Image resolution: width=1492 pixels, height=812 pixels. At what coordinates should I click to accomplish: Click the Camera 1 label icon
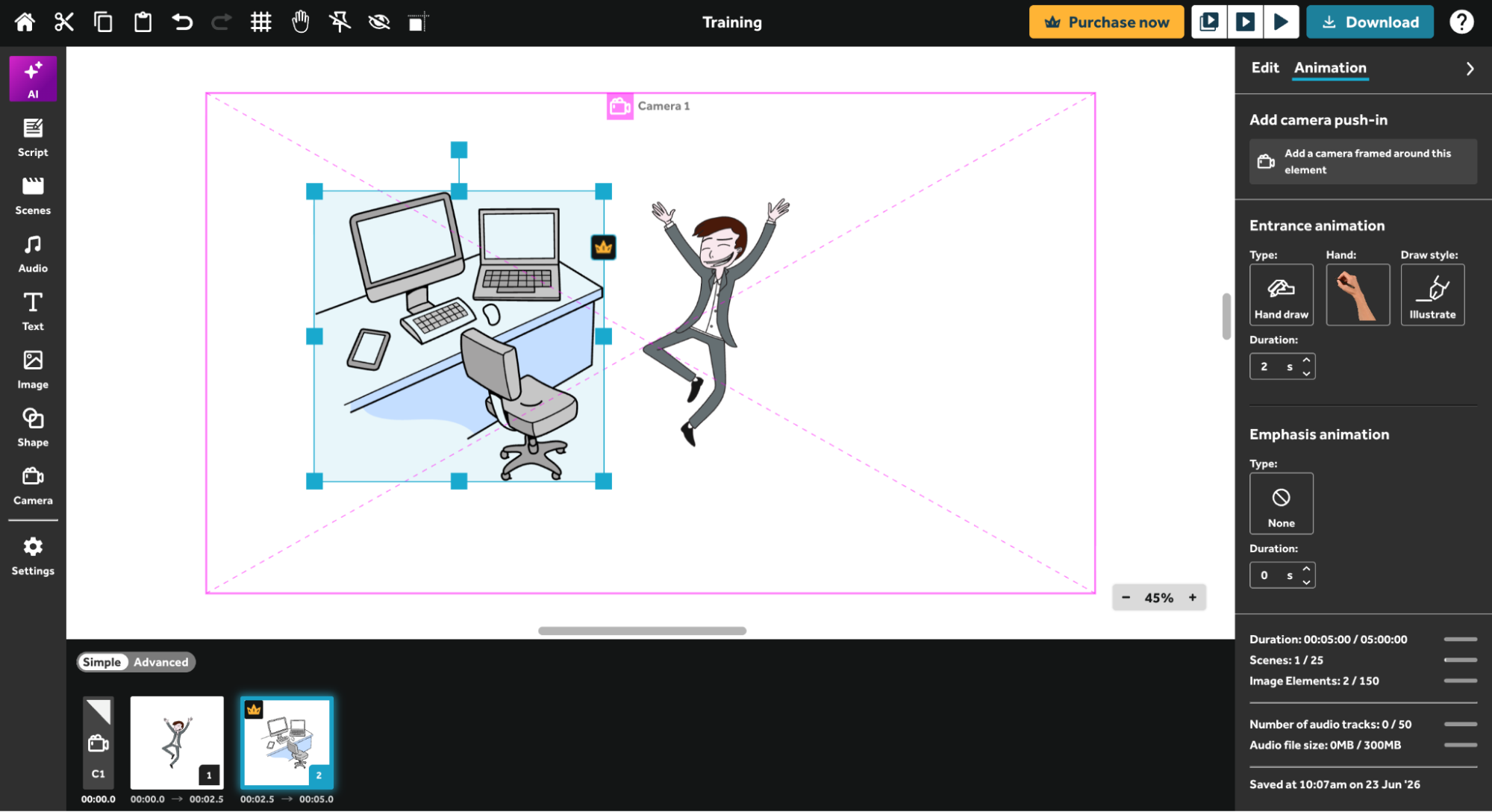[x=619, y=107]
